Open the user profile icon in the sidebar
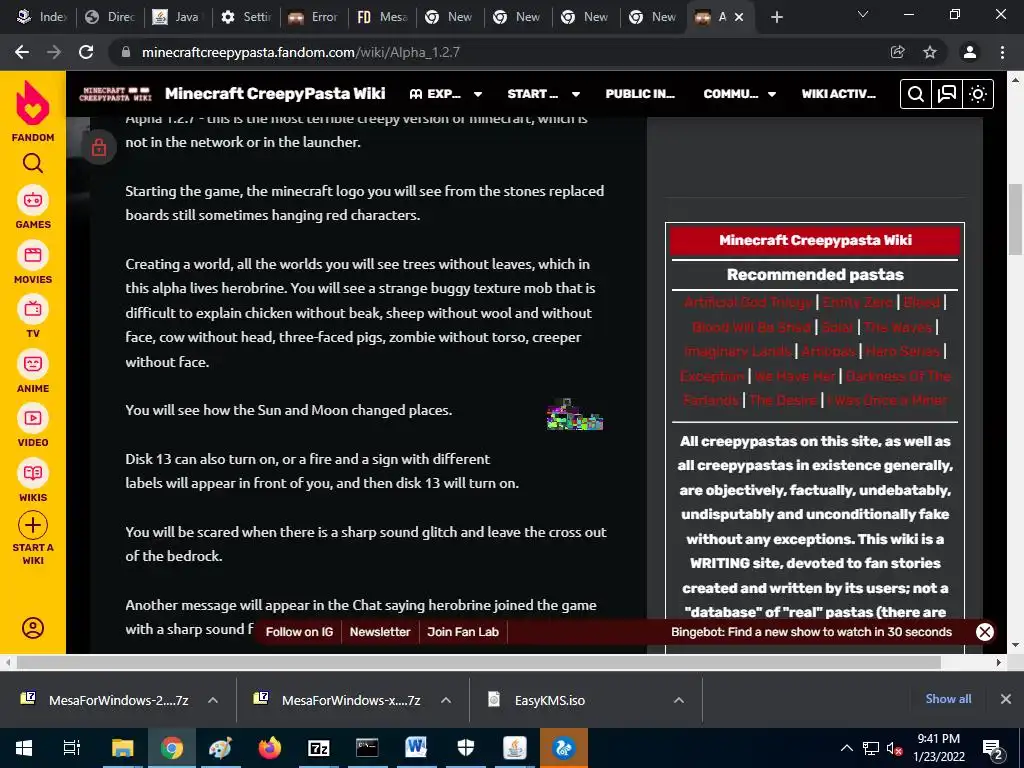 (x=33, y=628)
